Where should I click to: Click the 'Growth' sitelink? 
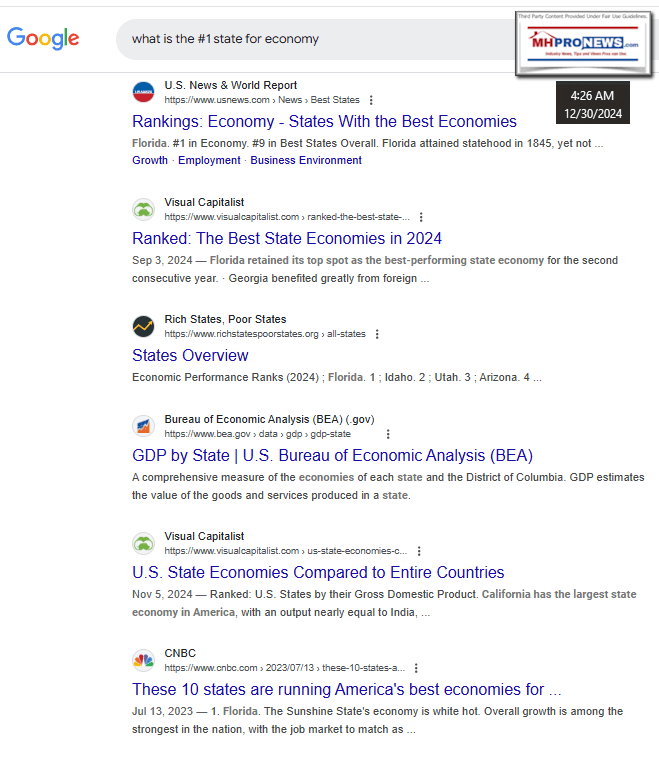150,160
